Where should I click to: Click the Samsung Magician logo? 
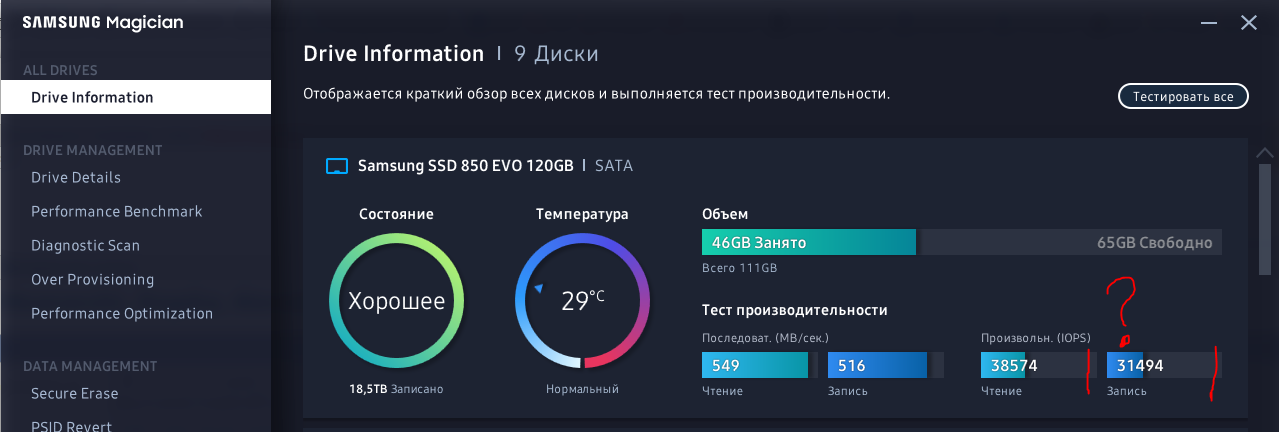[x=103, y=23]
